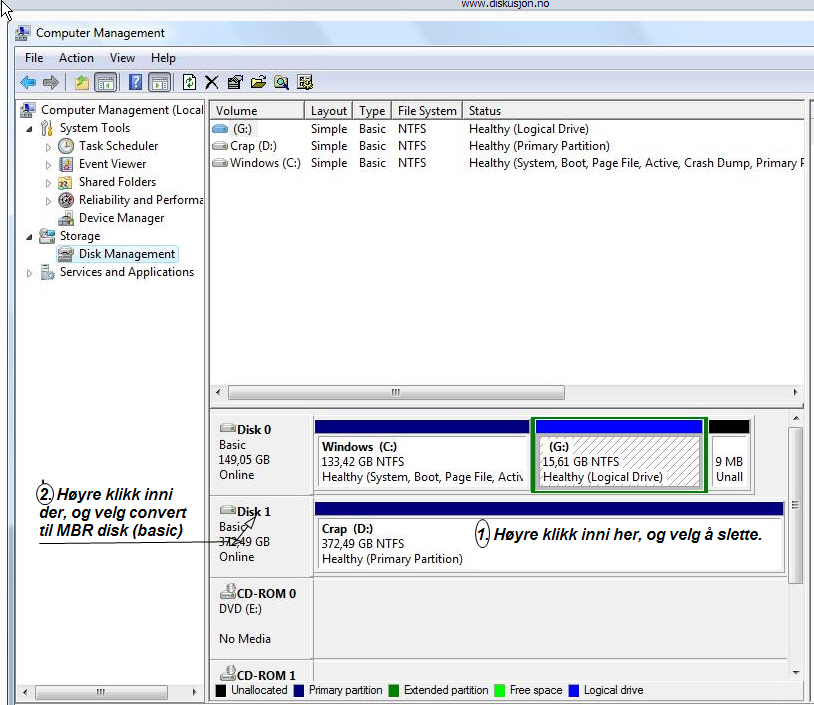Open Device Manager from the tree
This screenshot has width=814, height=705.
(121, 218)
